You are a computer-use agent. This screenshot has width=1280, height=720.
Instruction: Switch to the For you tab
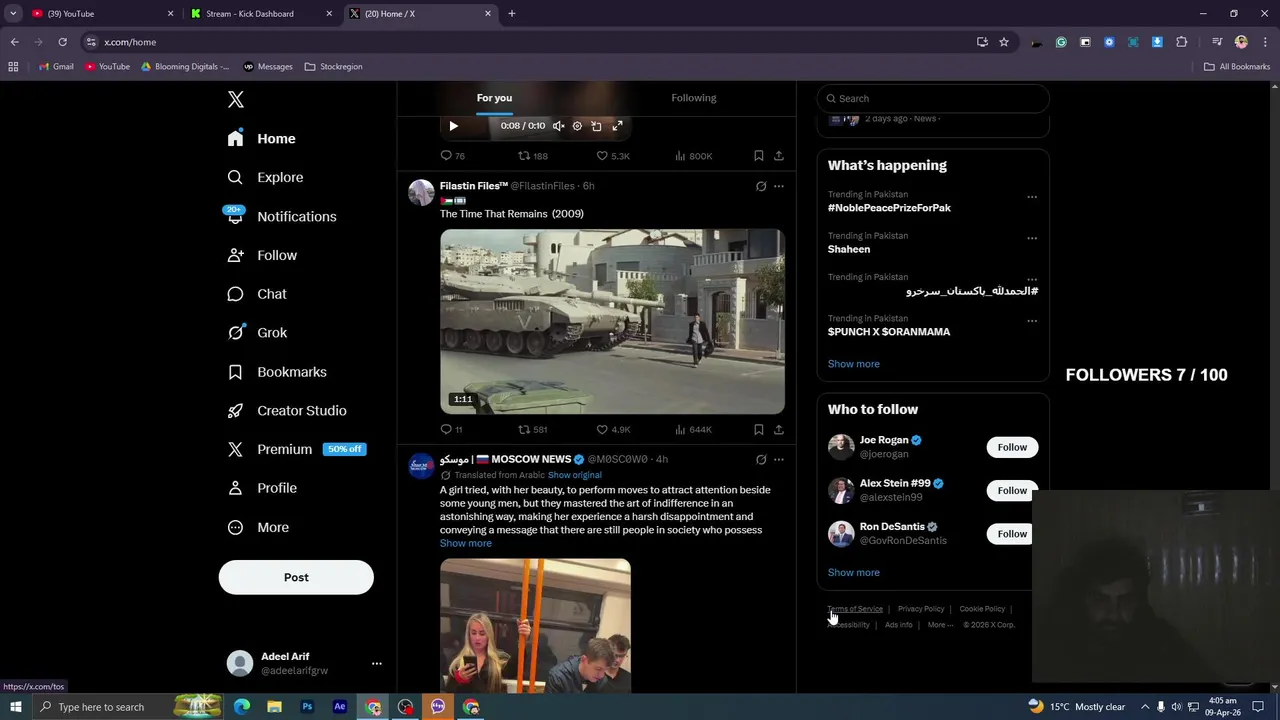494,98
